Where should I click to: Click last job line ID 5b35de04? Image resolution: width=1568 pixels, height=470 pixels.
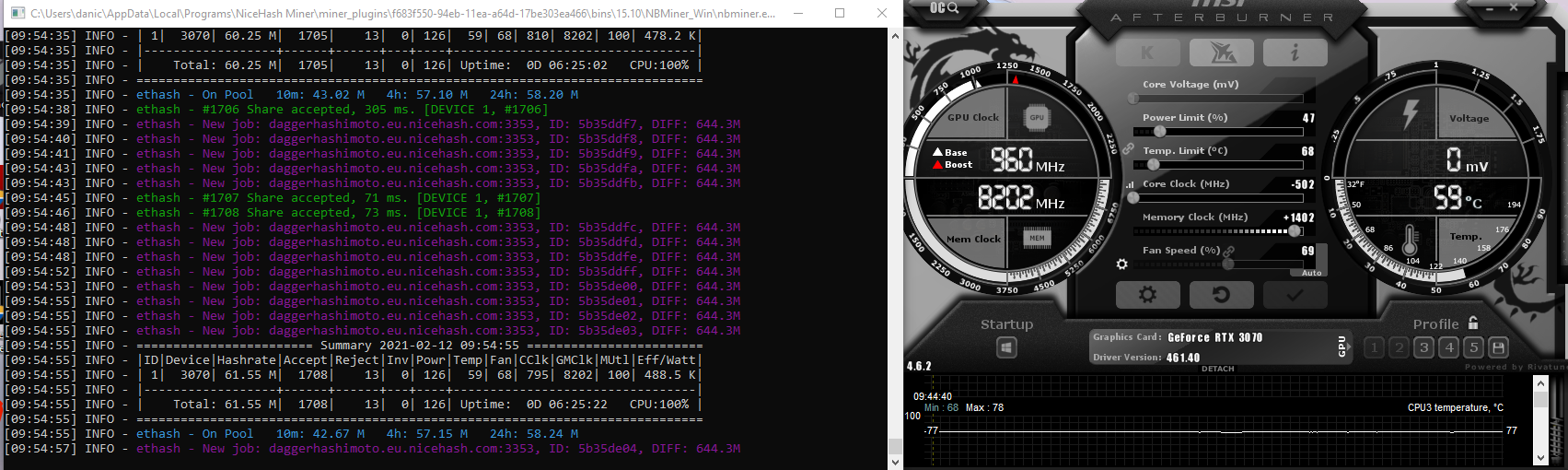[x=438, y=448]
